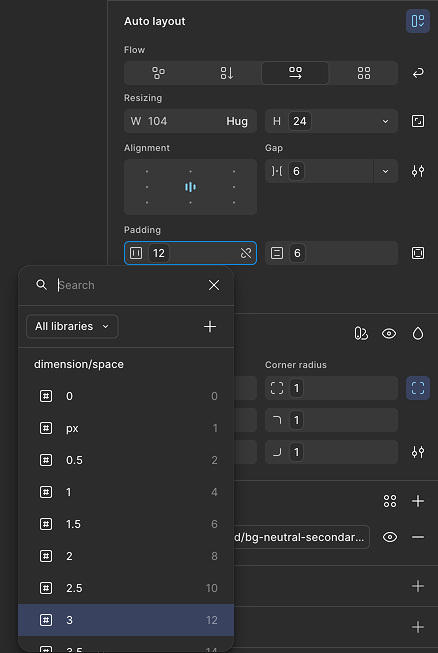Click the height variable value 24

[x=299, y=121]
